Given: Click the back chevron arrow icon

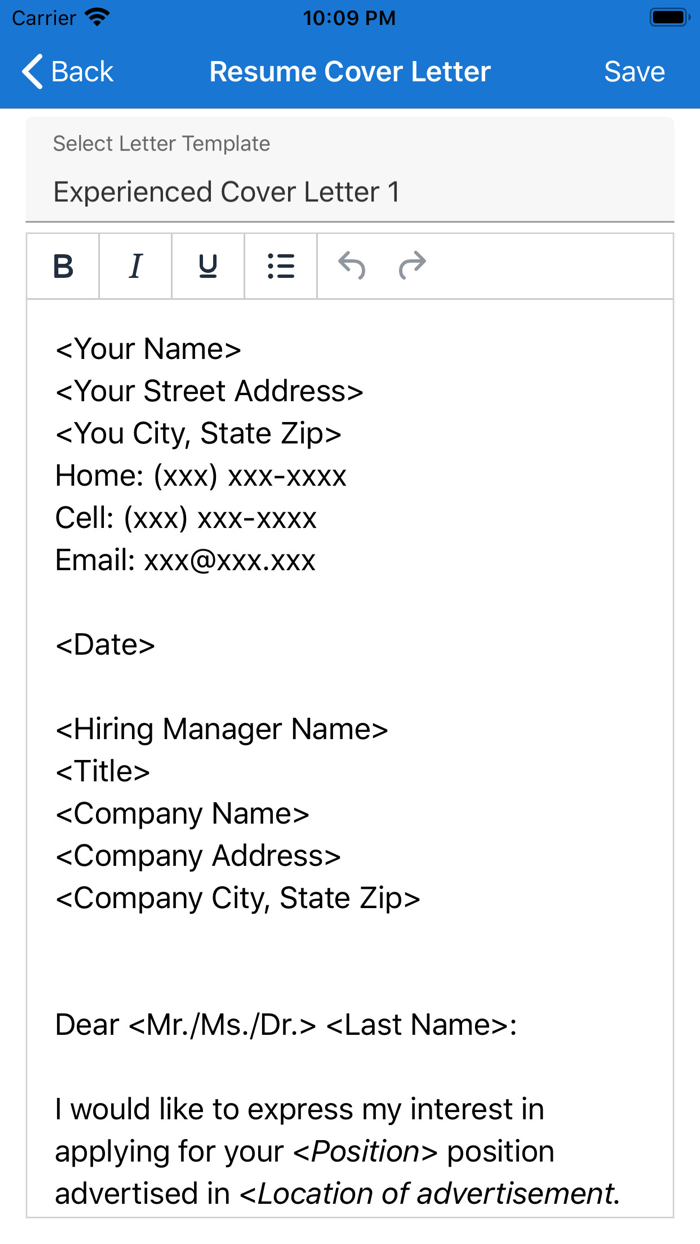Looking at the screenshot, I should (x=30, y=71).
